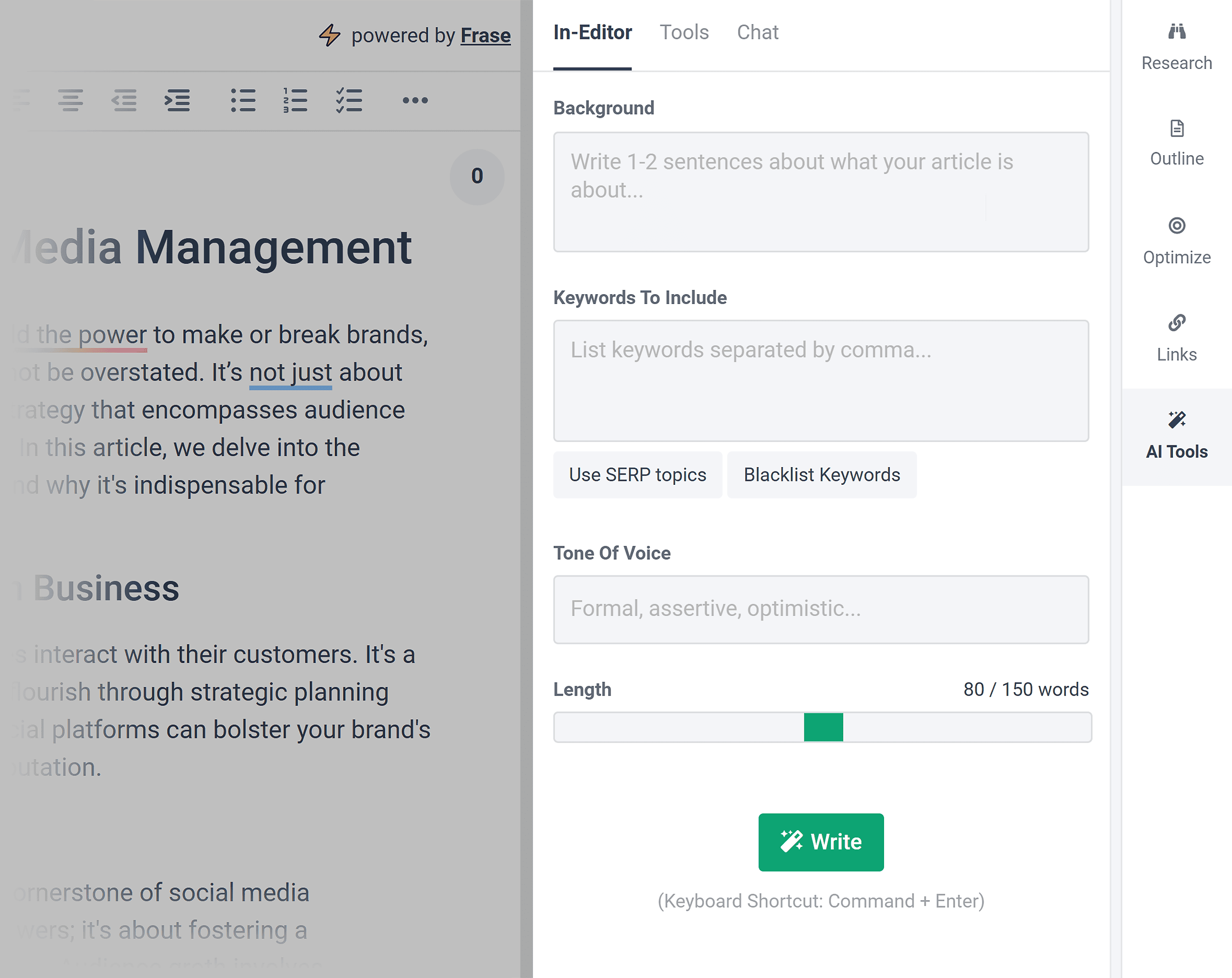The width and height of the screenshot is (1232, 978).
Task: Click the center align text icon
Action: 70,101
